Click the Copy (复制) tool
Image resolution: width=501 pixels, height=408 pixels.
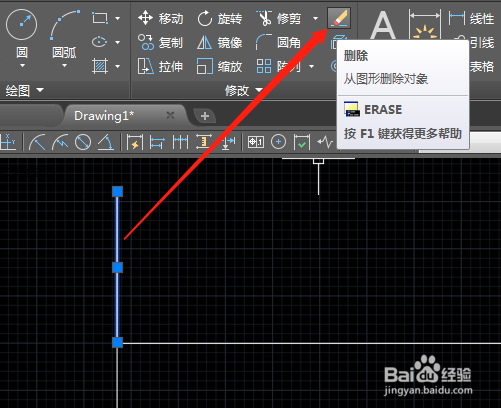pyautogui.click(x=161, y=42)
